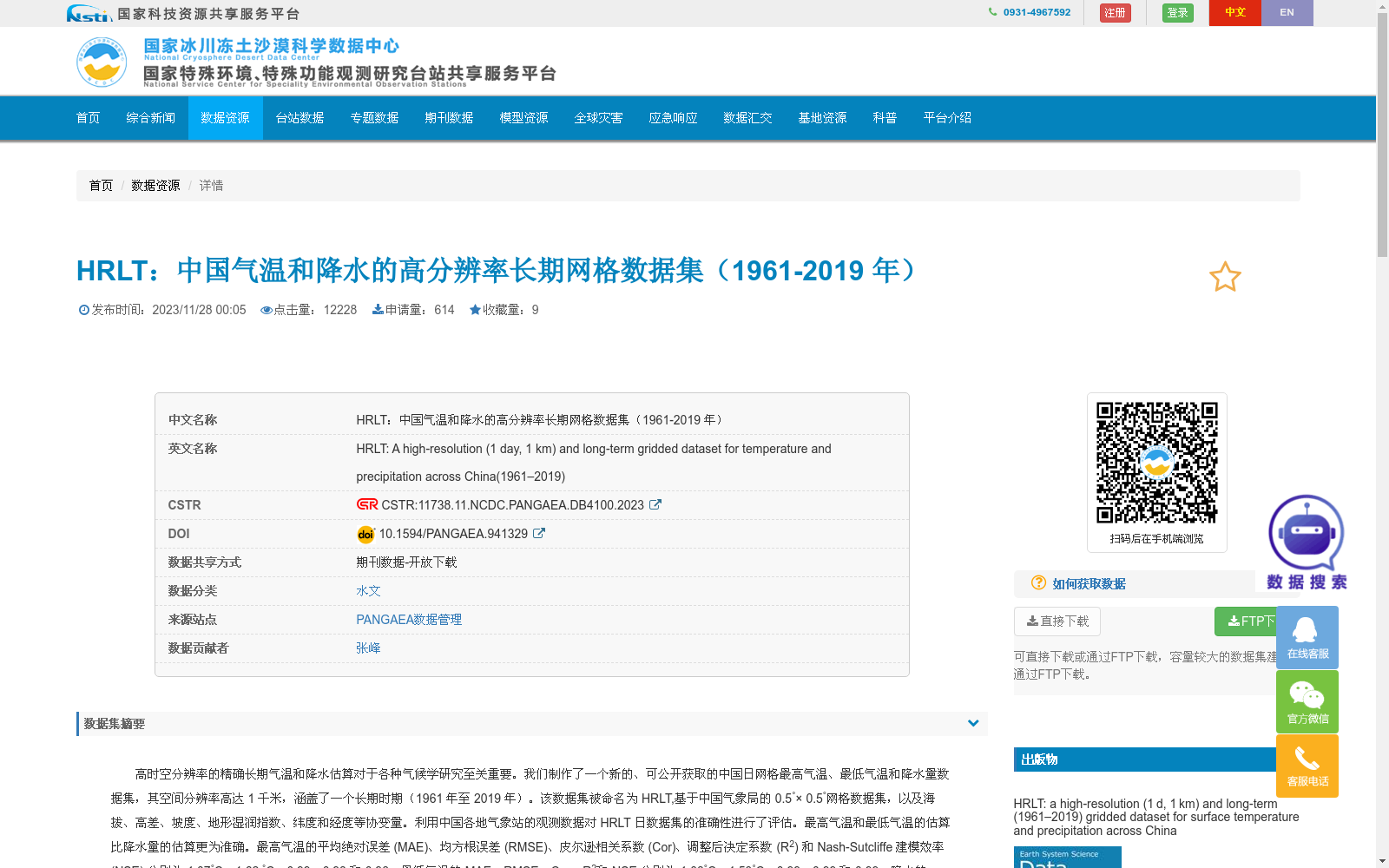Click the 首页 breadcrumb link
This screenshot has height=868, width=1389.
click(101, 186)
